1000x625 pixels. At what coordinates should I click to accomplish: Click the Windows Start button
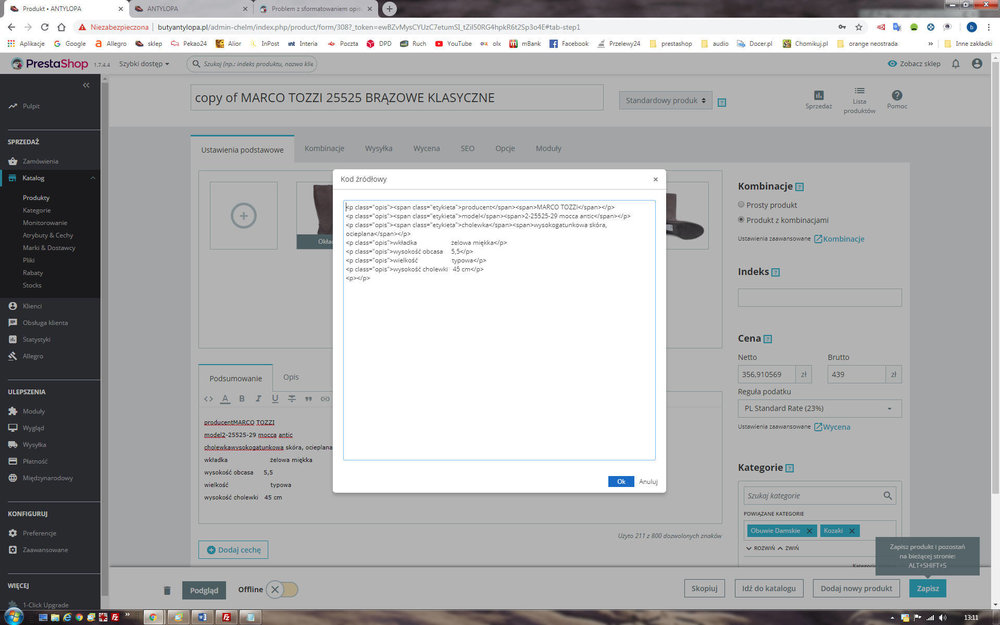coord(13,616)
